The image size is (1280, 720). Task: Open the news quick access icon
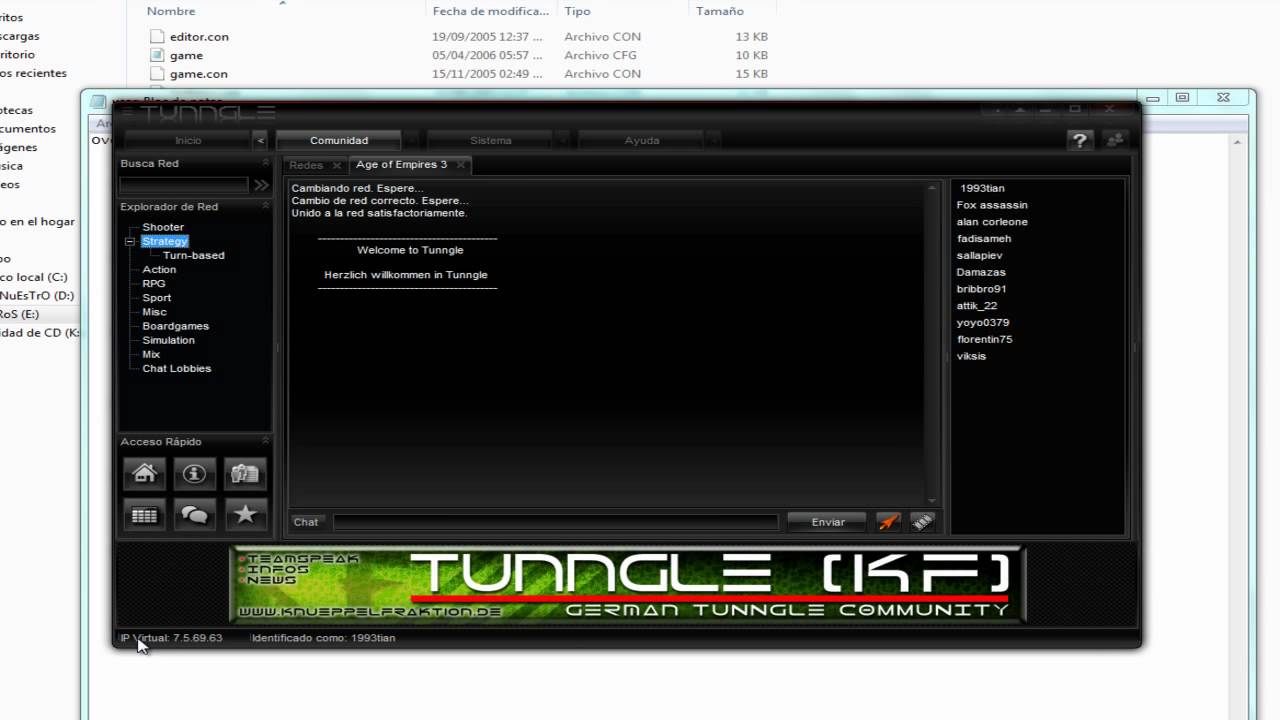(x=245, y=473)
